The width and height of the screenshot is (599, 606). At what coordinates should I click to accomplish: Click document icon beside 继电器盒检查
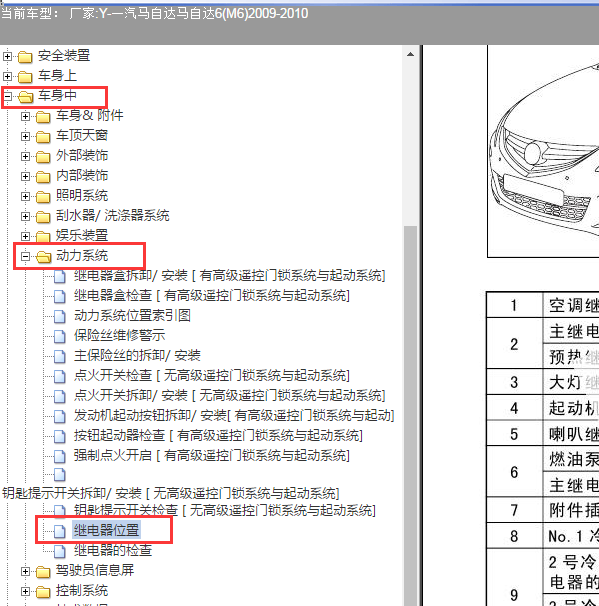60,296
